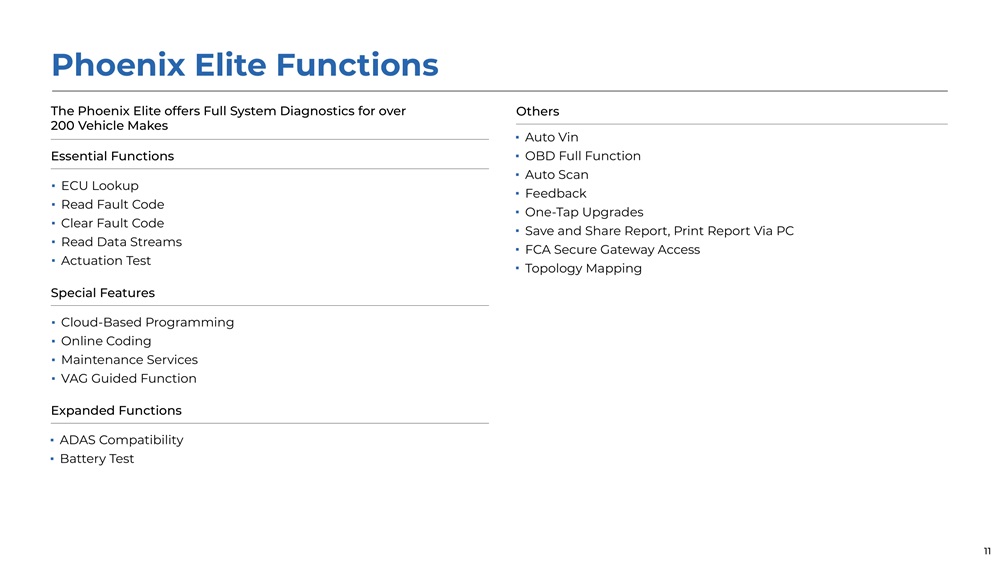Select the Actuation Test item
Screen dimensions: 1000x562
click(x=106, y=260)
